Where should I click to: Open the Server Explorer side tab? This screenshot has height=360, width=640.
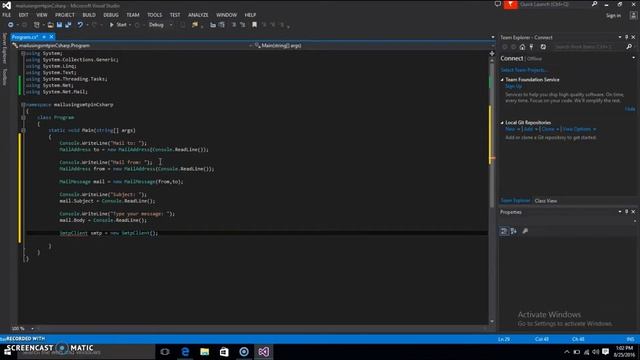click(4, 48)
